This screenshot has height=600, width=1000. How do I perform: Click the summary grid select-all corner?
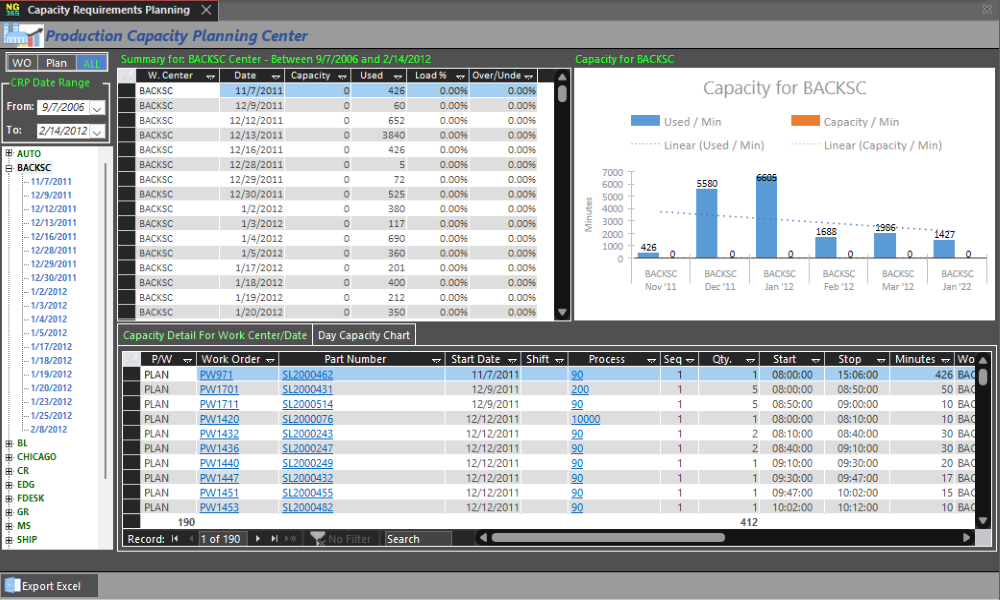coord(127,75)
